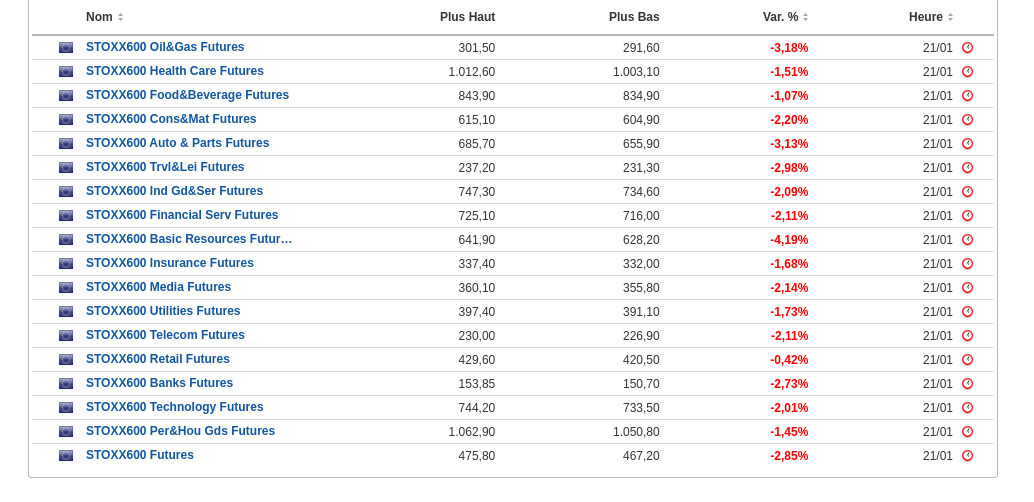Click the clock icon in the Insurance Futures row

[967, 264]
